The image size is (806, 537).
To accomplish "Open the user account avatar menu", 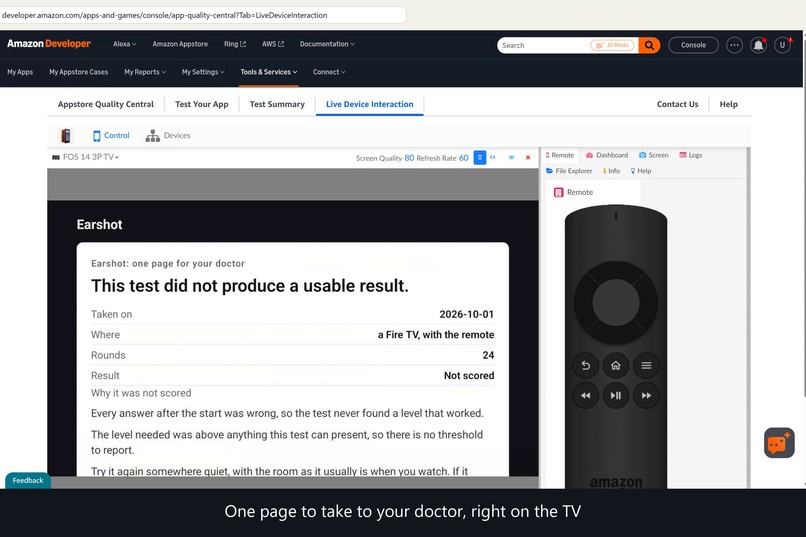I will (x=782, y=45).
